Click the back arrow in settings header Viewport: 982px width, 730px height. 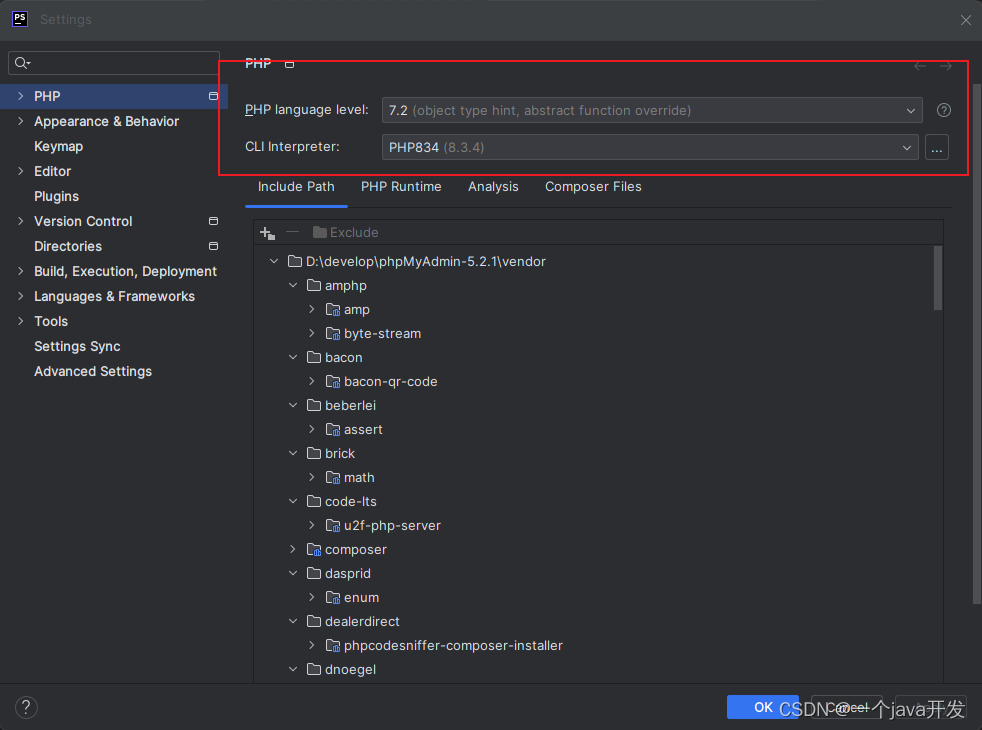(x=920, y=63)
